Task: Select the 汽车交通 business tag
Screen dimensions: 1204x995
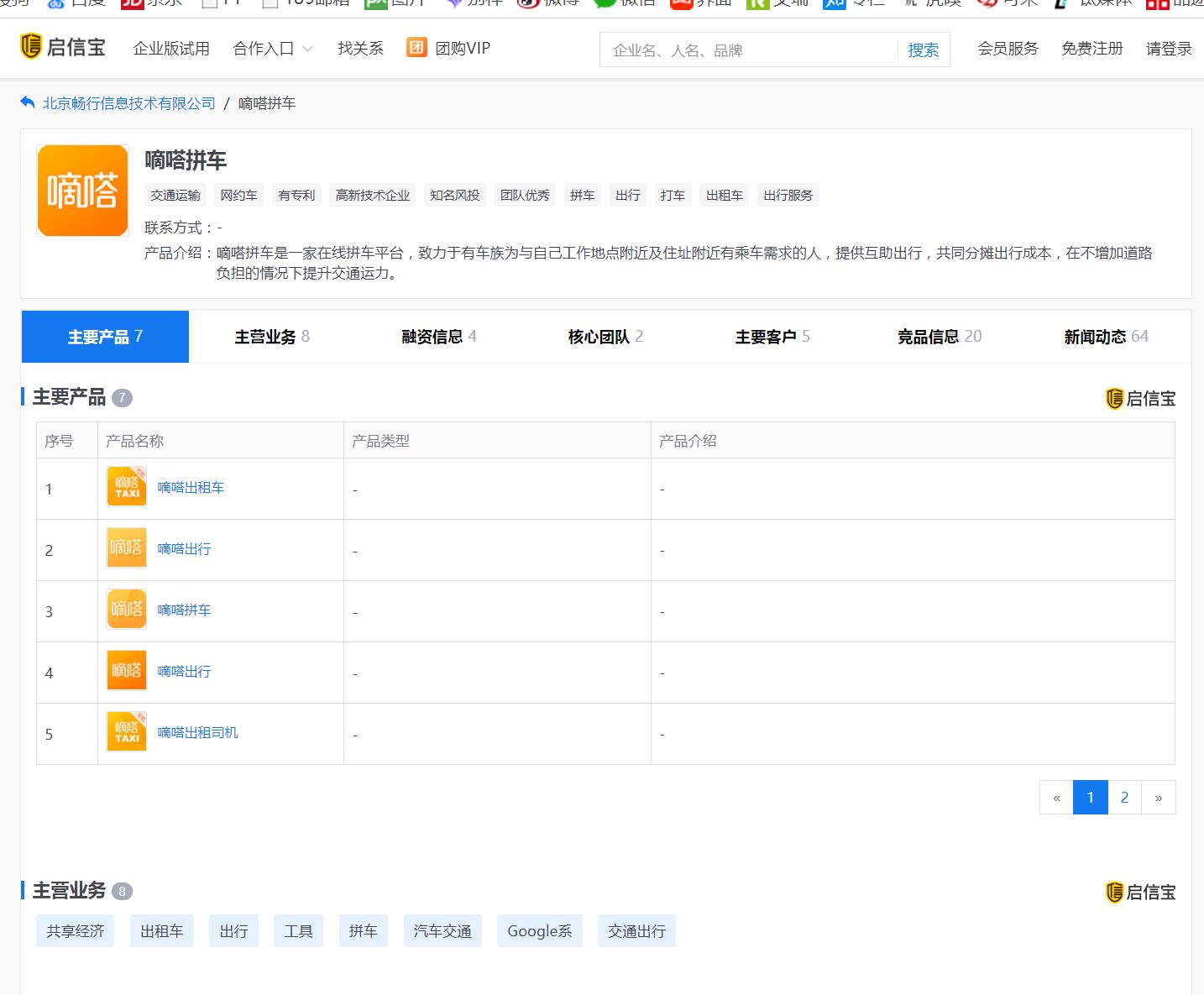Action: [x=442, y=931]
